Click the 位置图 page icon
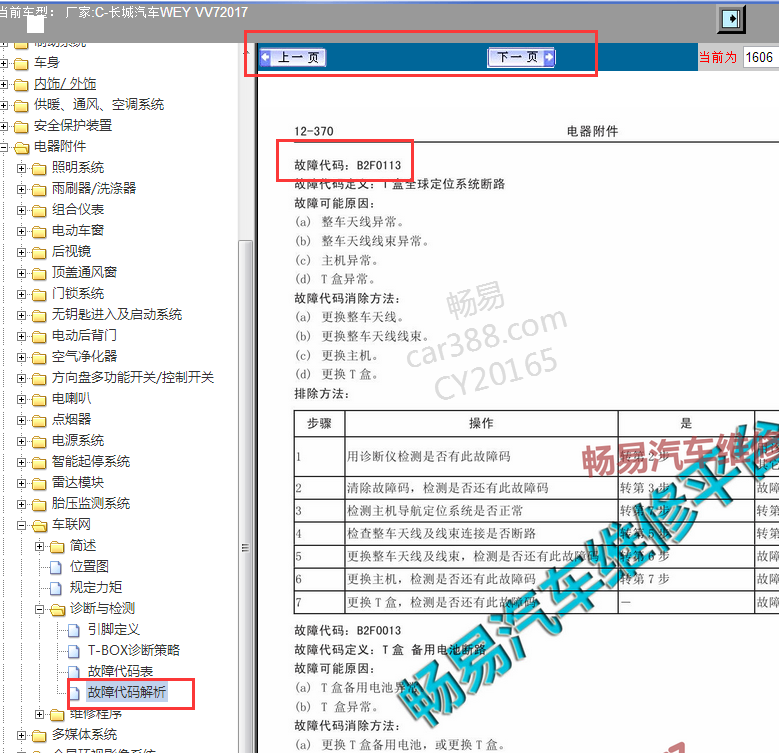 coord(56,567)
